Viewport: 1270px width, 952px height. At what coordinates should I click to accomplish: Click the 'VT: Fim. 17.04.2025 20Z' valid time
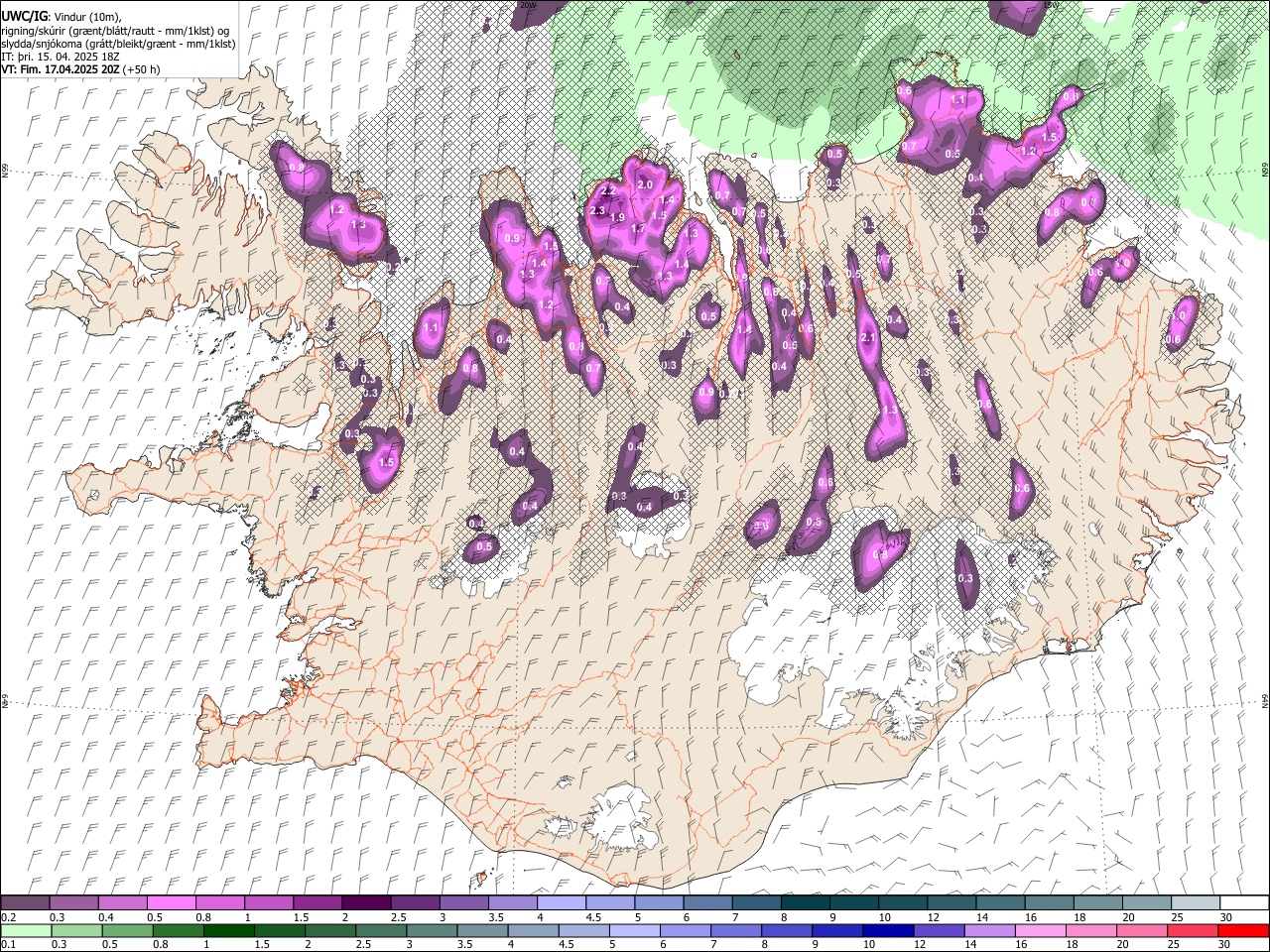coord(60,69)
